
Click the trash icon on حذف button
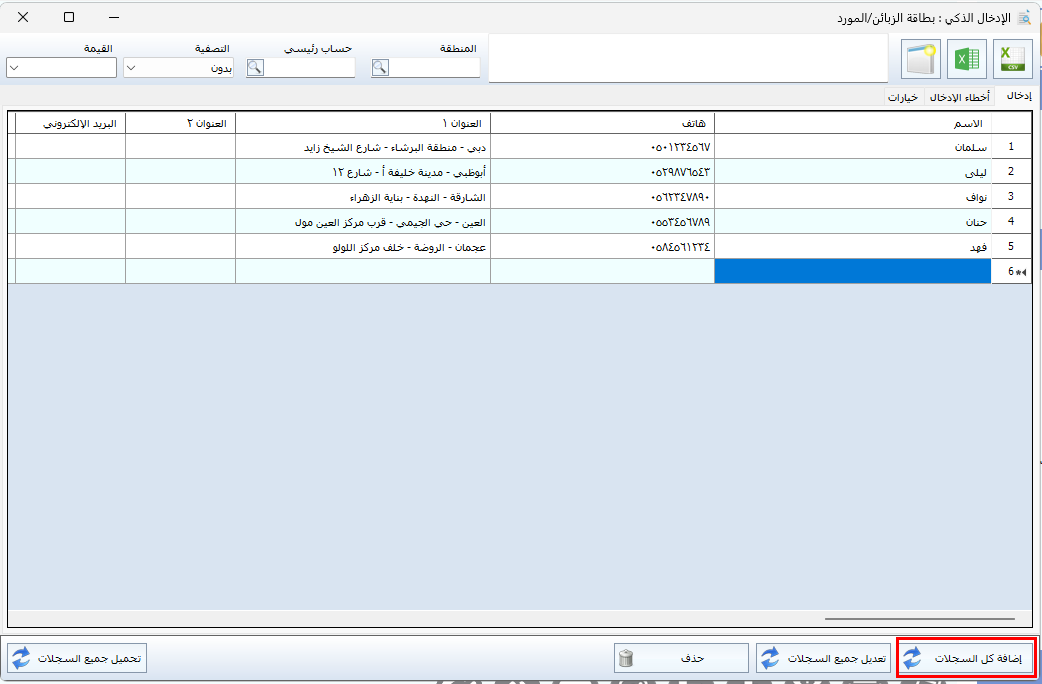pyautogui.click(x=626, y=658)
